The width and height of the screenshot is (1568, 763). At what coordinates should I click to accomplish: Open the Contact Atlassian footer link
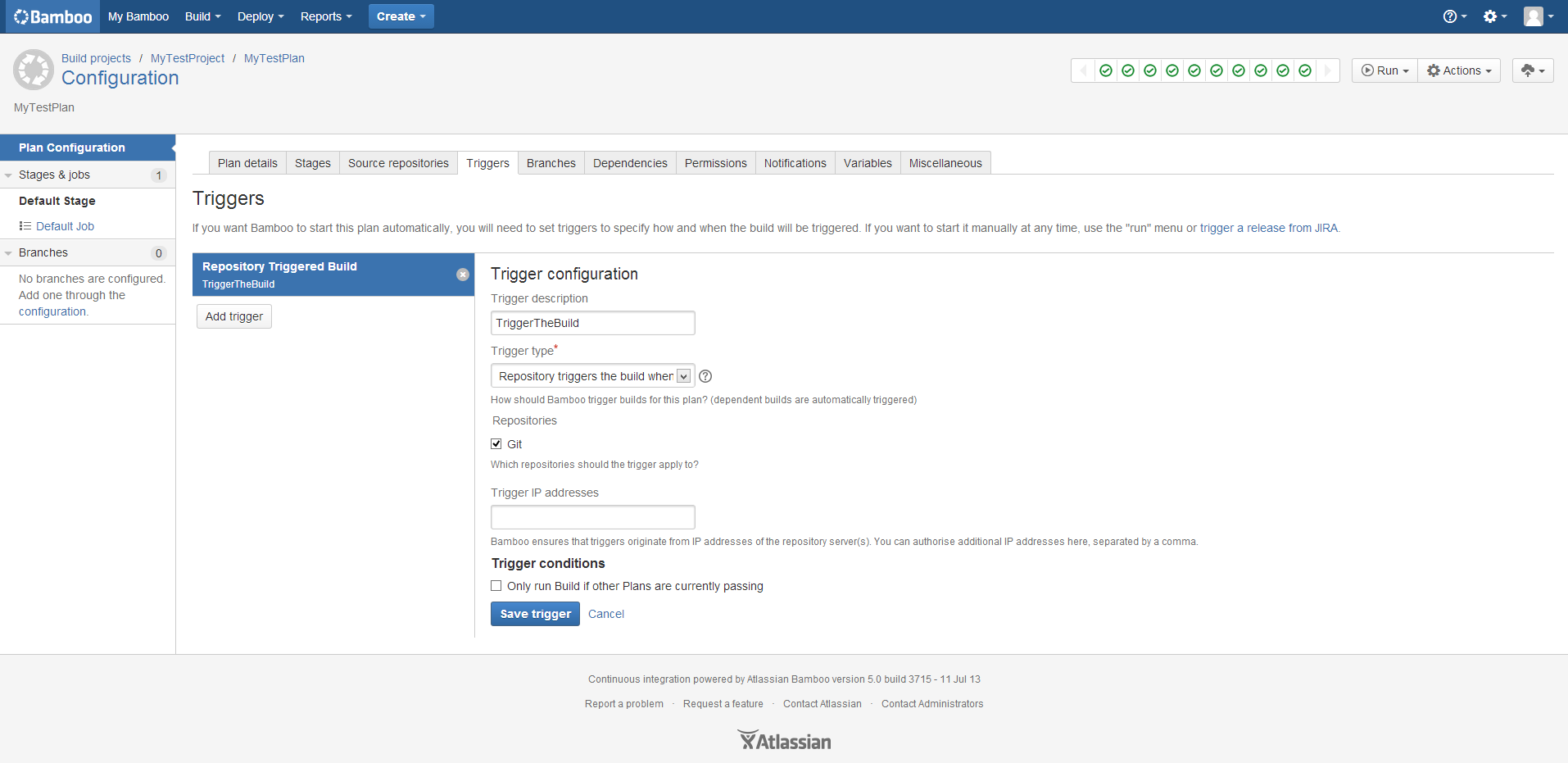click(823, 704)
